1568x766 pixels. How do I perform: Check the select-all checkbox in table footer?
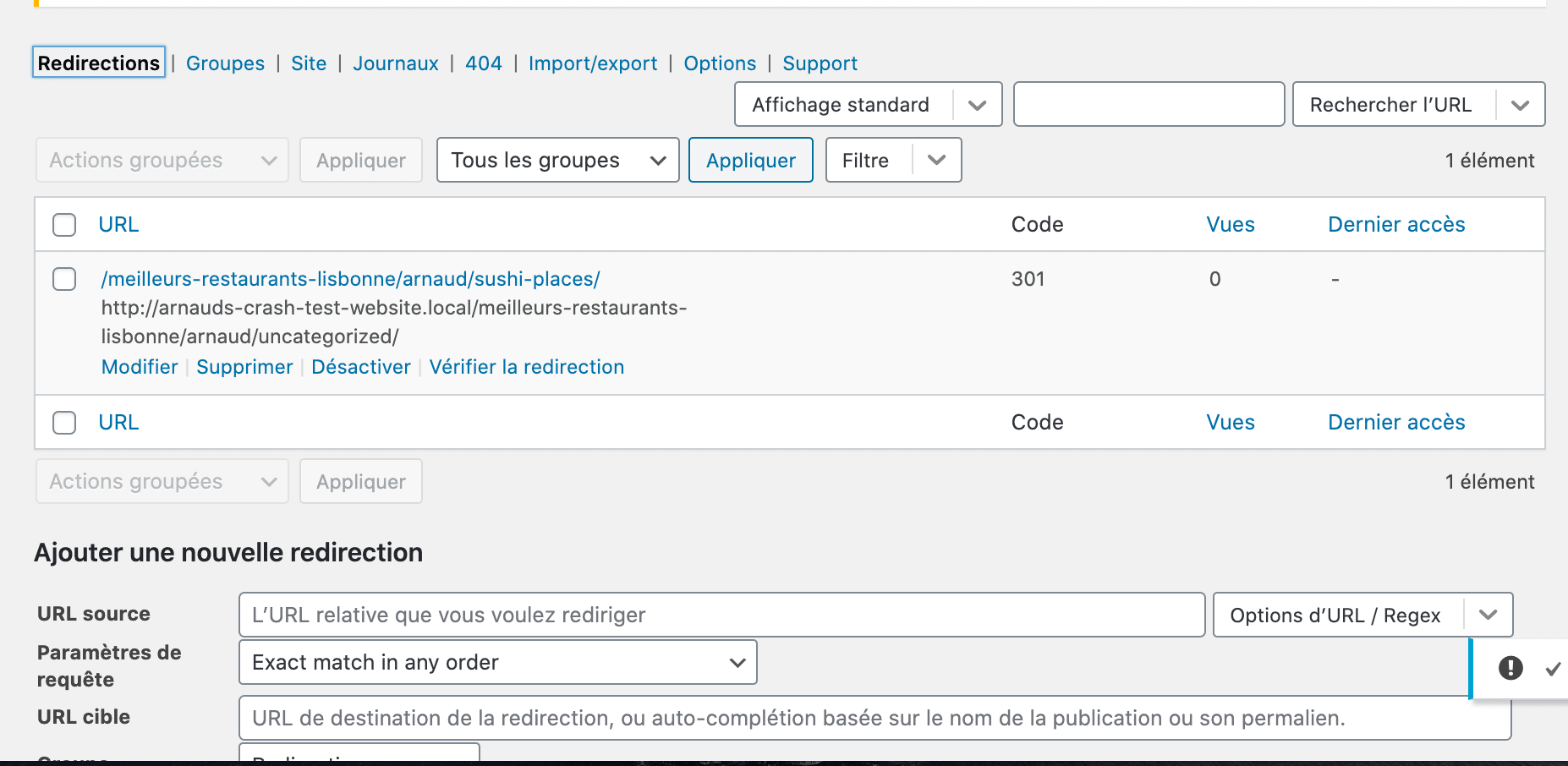pyautogui.click(x=63, y=422)
